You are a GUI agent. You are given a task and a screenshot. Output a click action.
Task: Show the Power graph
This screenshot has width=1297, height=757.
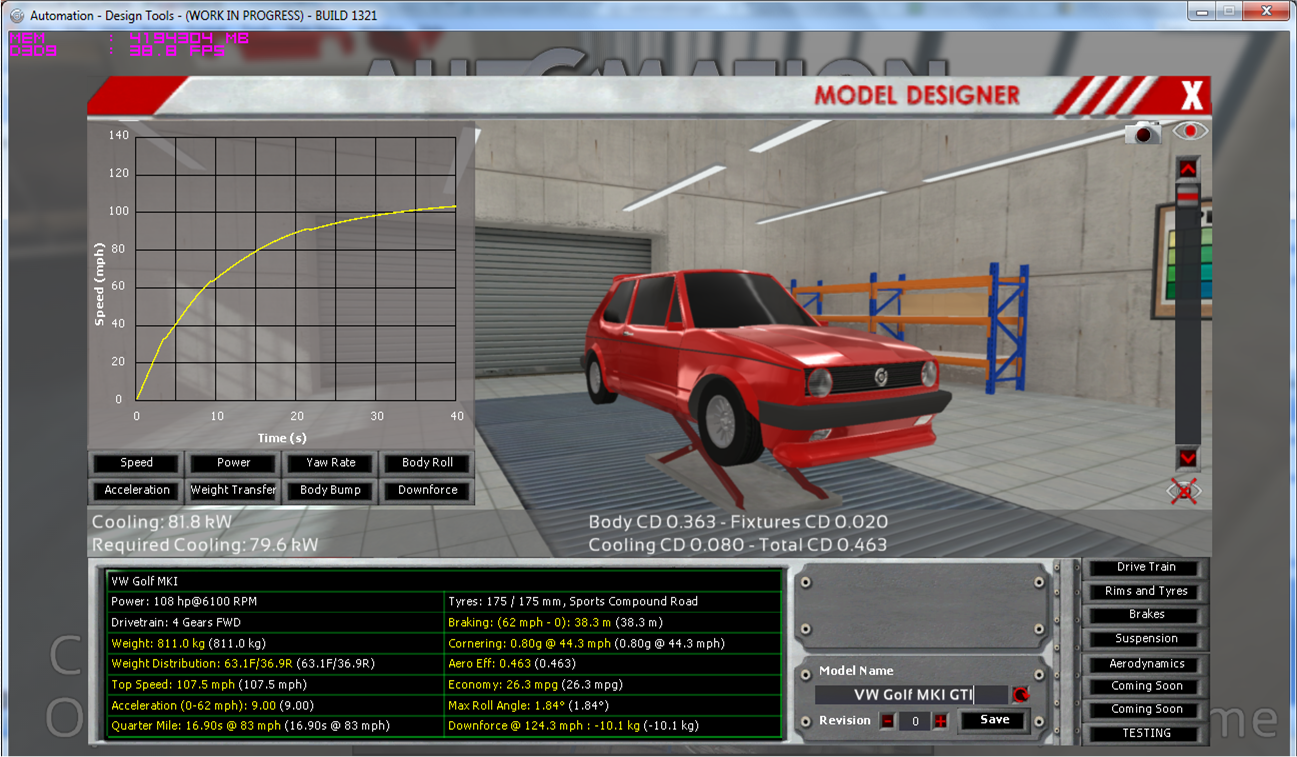click(x=234, y=463)
